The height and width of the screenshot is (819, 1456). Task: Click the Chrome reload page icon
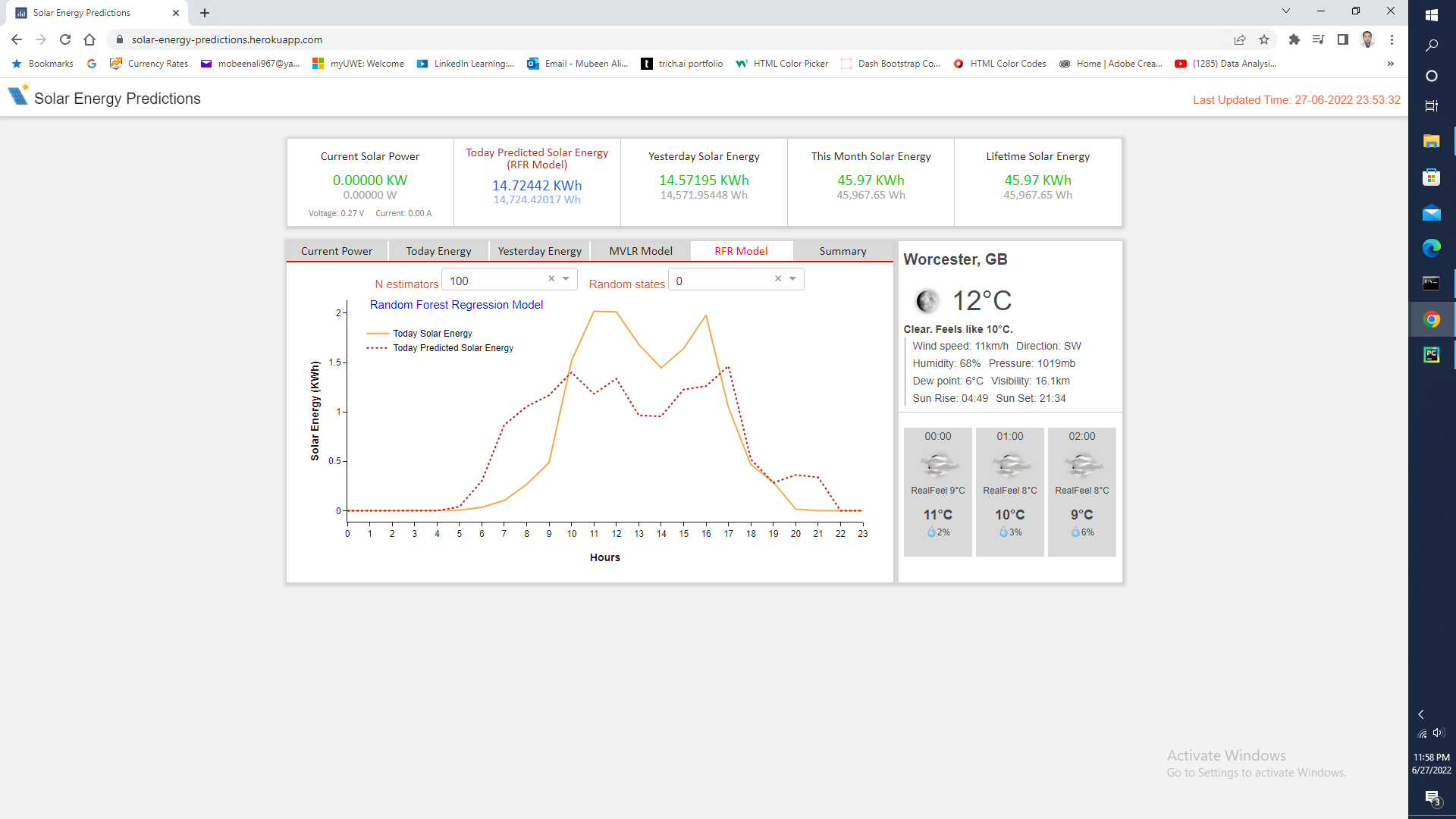(65, 39)
